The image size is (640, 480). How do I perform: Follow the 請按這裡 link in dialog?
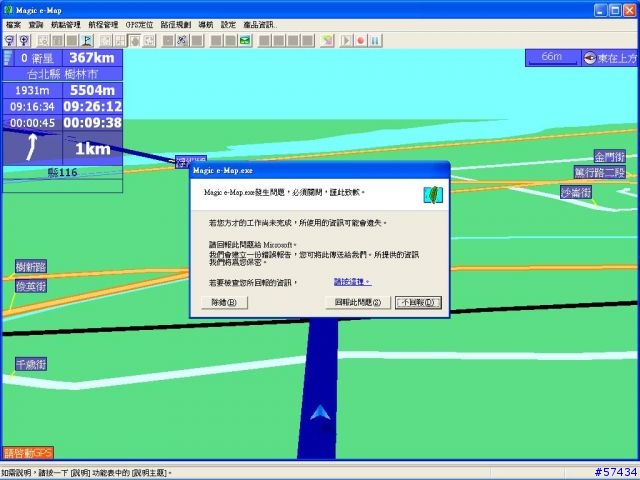352,282
